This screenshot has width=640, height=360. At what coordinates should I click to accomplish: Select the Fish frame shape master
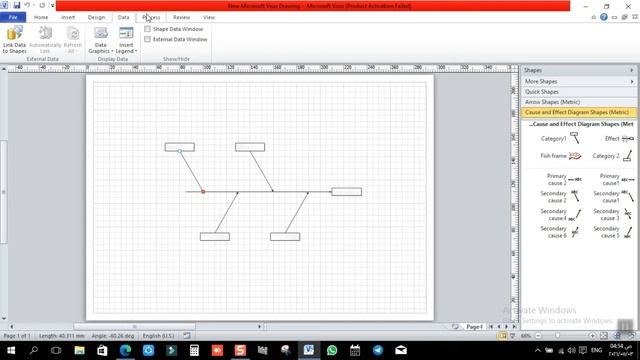(560, 156)
